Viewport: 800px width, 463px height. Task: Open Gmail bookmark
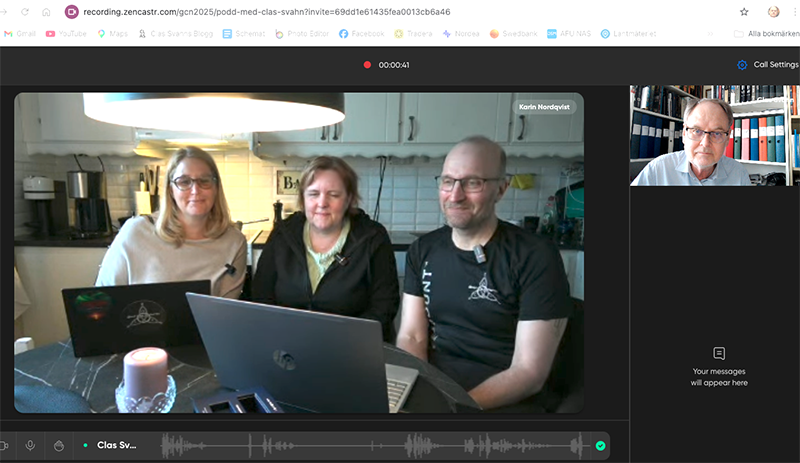click(21, 33)
